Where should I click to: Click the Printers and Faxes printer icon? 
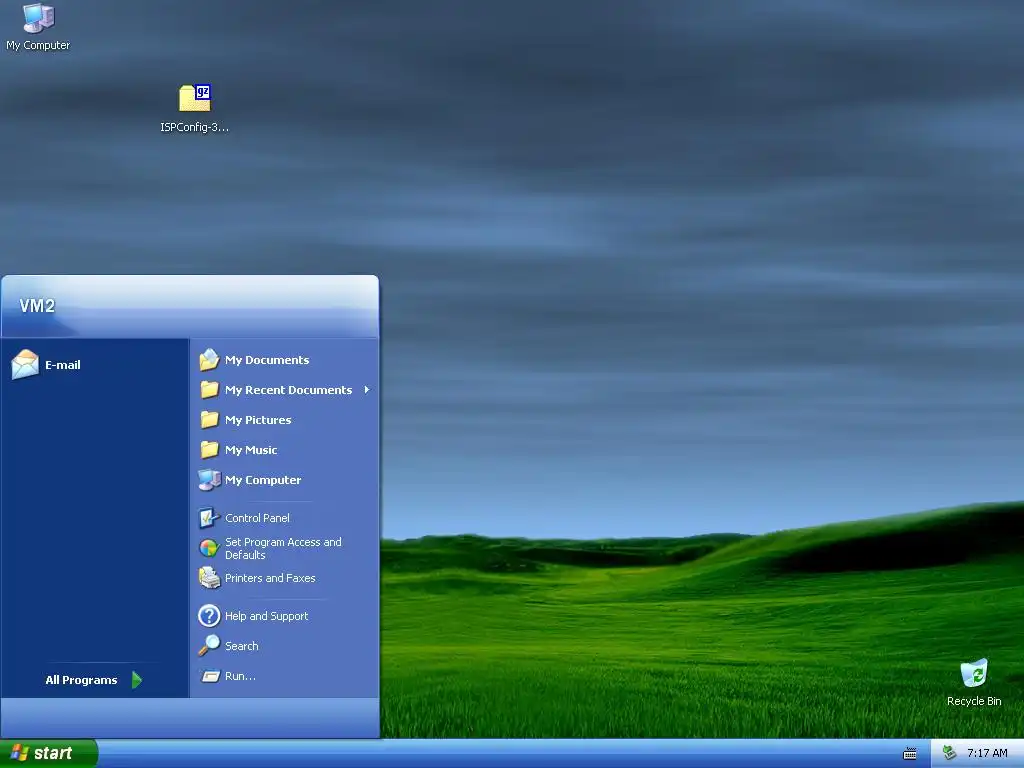coord(209,578)
